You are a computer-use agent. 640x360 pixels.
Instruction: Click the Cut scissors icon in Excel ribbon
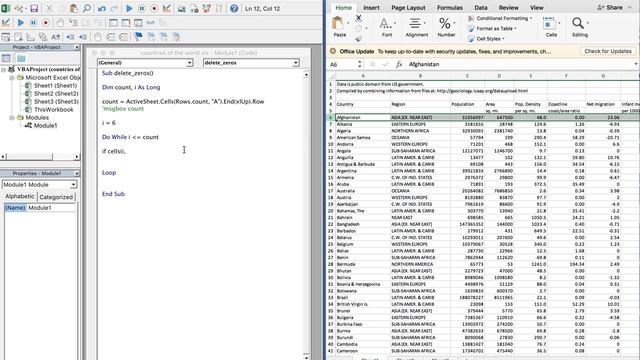358,18
